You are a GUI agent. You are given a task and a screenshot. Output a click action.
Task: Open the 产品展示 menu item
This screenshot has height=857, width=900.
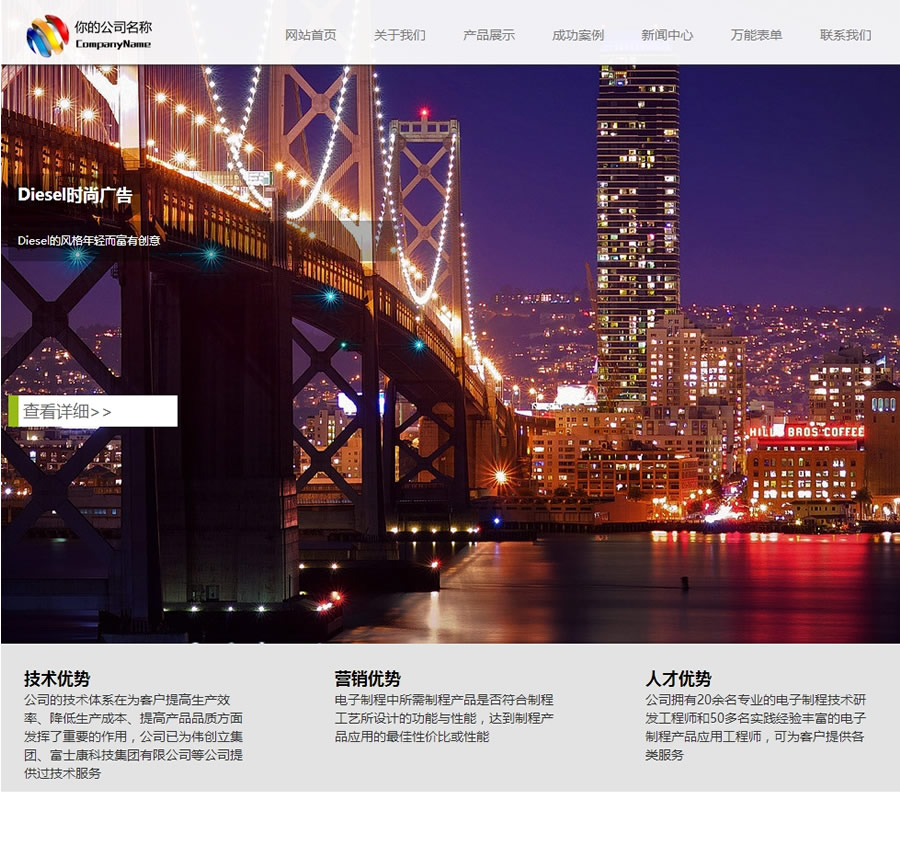click(488, 35)
